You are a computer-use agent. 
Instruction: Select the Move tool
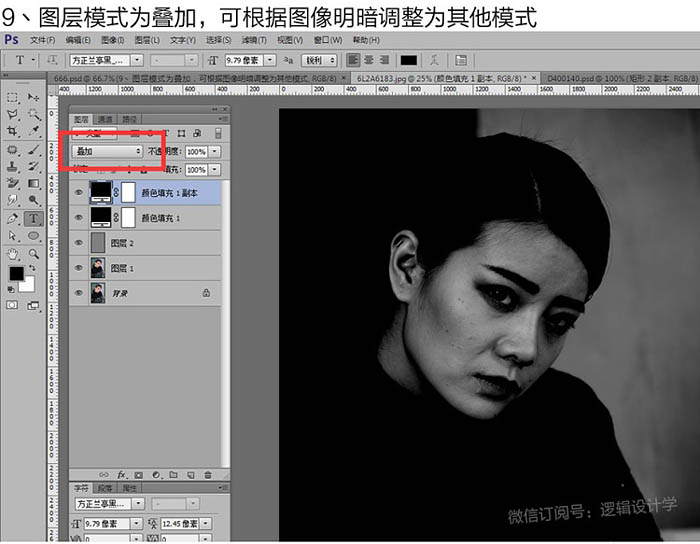tap(33, 97)
